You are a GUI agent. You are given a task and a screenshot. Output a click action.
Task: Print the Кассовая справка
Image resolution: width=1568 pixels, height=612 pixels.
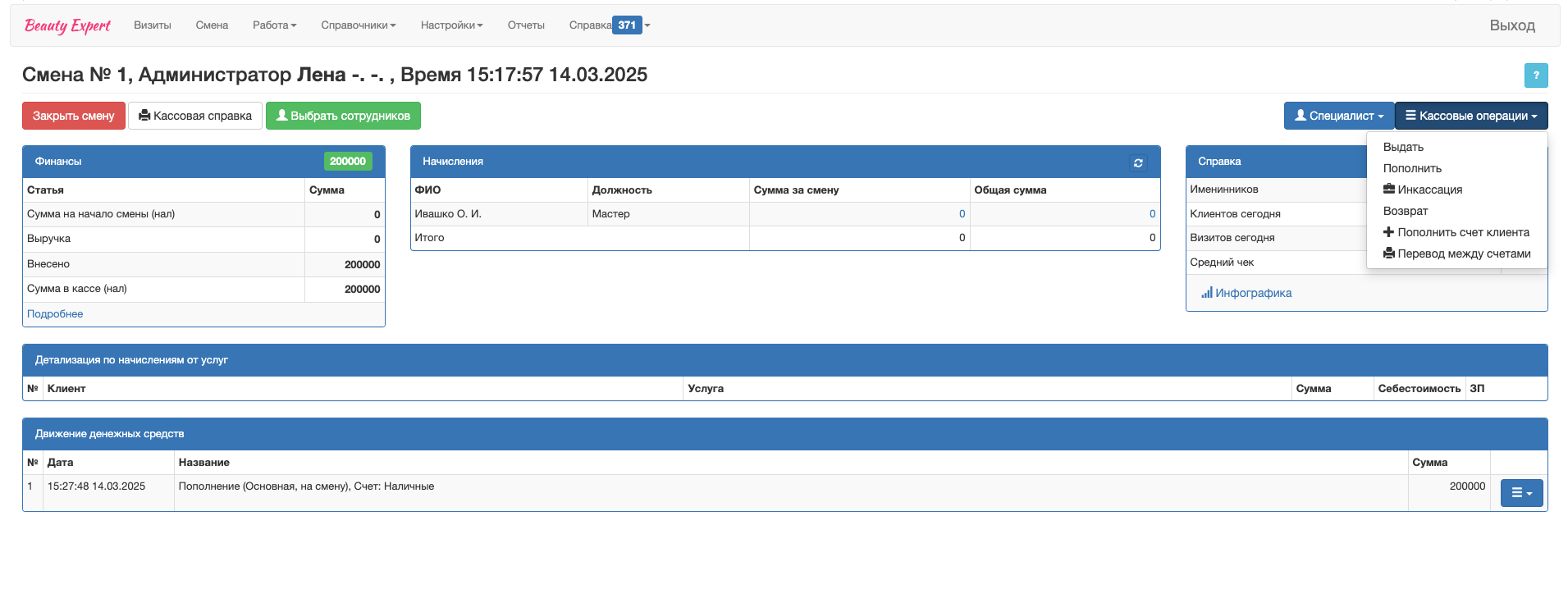[x=195, y=116]
